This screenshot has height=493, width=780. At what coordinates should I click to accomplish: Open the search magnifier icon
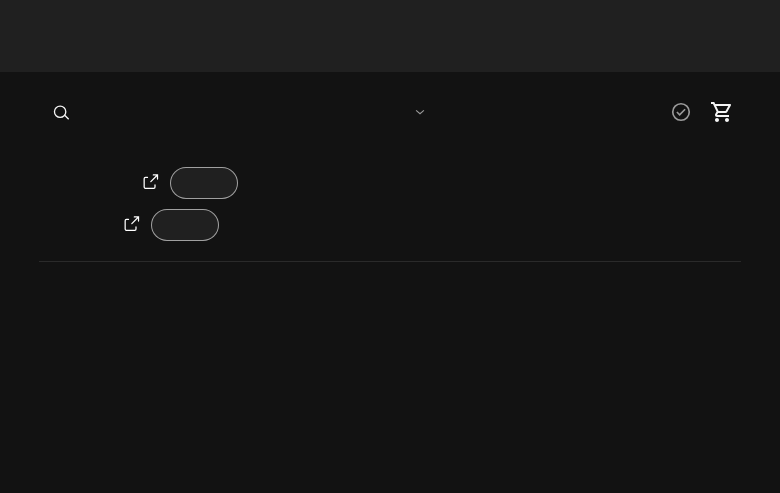click(61, 112)
